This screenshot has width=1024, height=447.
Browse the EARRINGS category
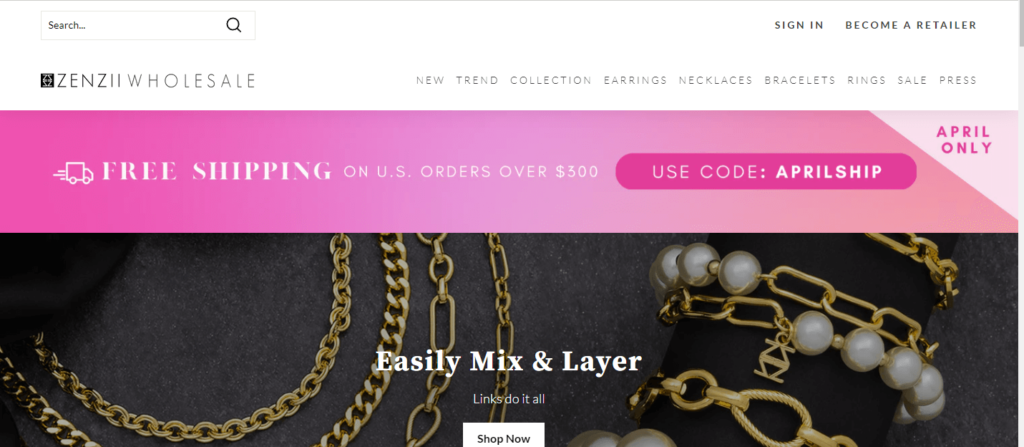tap(635, 80)
